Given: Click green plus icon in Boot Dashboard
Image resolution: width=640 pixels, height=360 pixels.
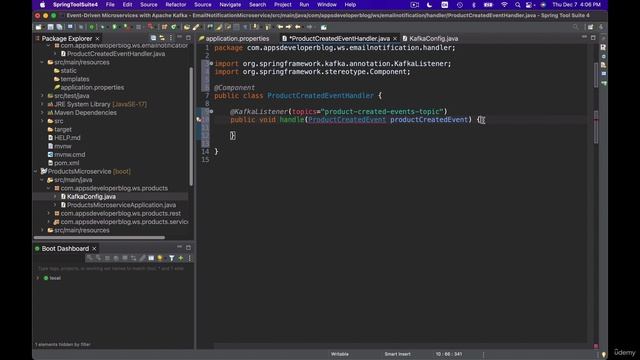Looking at the screenshot, I should pyautogui.click(x=181, y=258).
